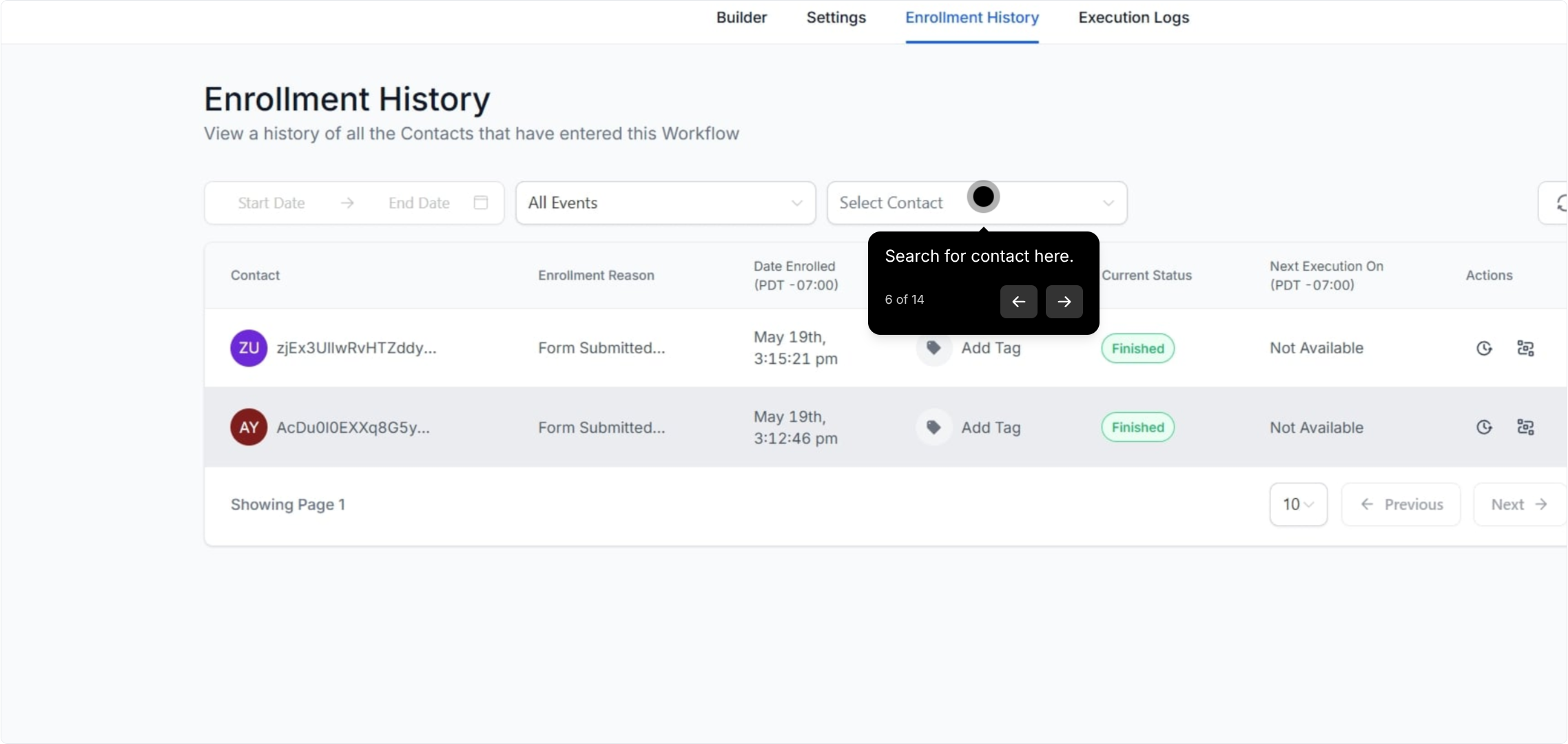Click the tag icon in AcDu0I0EXXq8G5y row

(933, 427)
